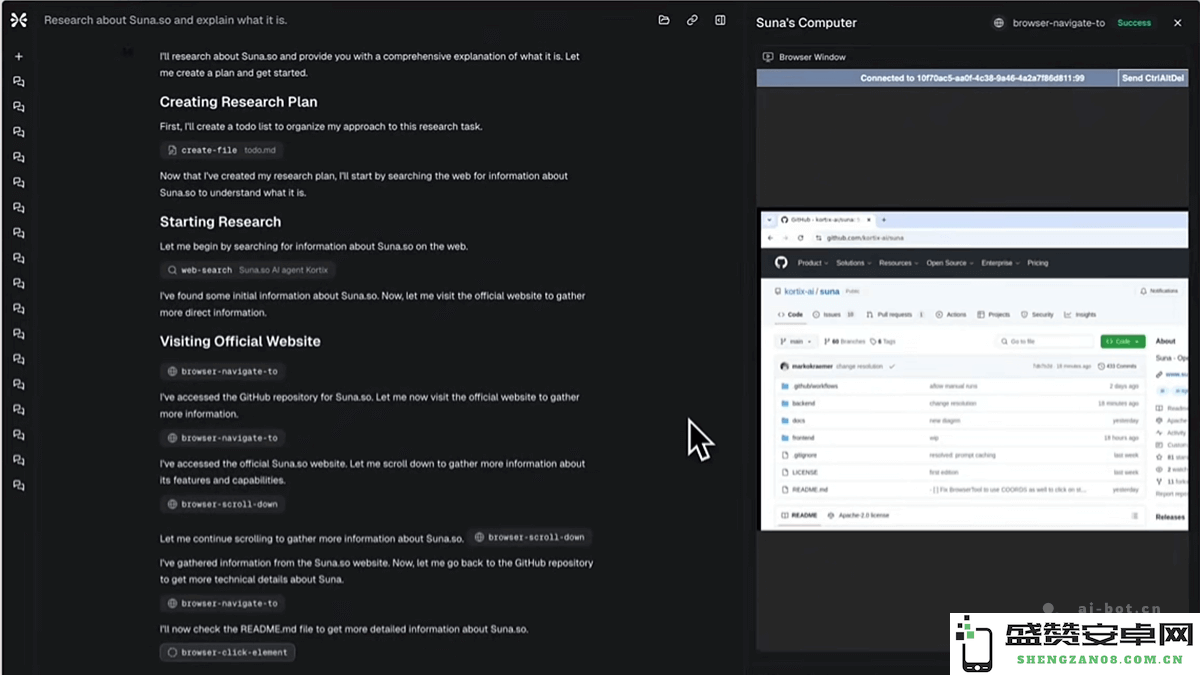This screenshot has width=1200, height=675.
Task: Open the web-search Suna.so AI agent chip
Action: click(x=247, y=270)
